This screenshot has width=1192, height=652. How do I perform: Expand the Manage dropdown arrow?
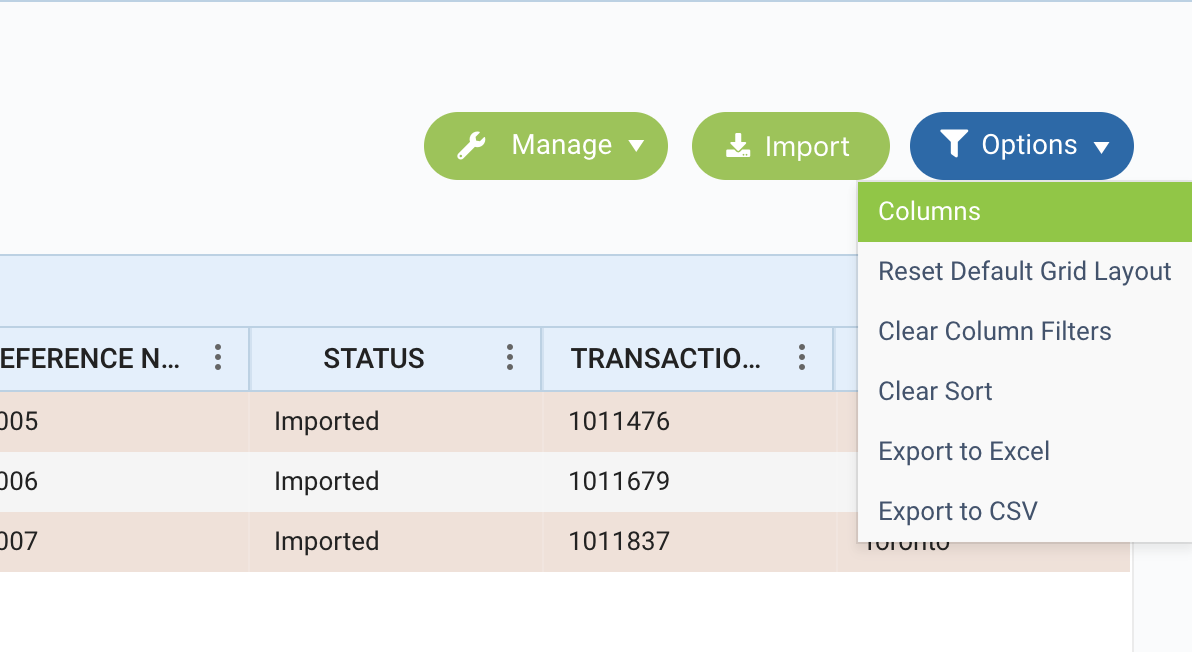click(636, 146)
